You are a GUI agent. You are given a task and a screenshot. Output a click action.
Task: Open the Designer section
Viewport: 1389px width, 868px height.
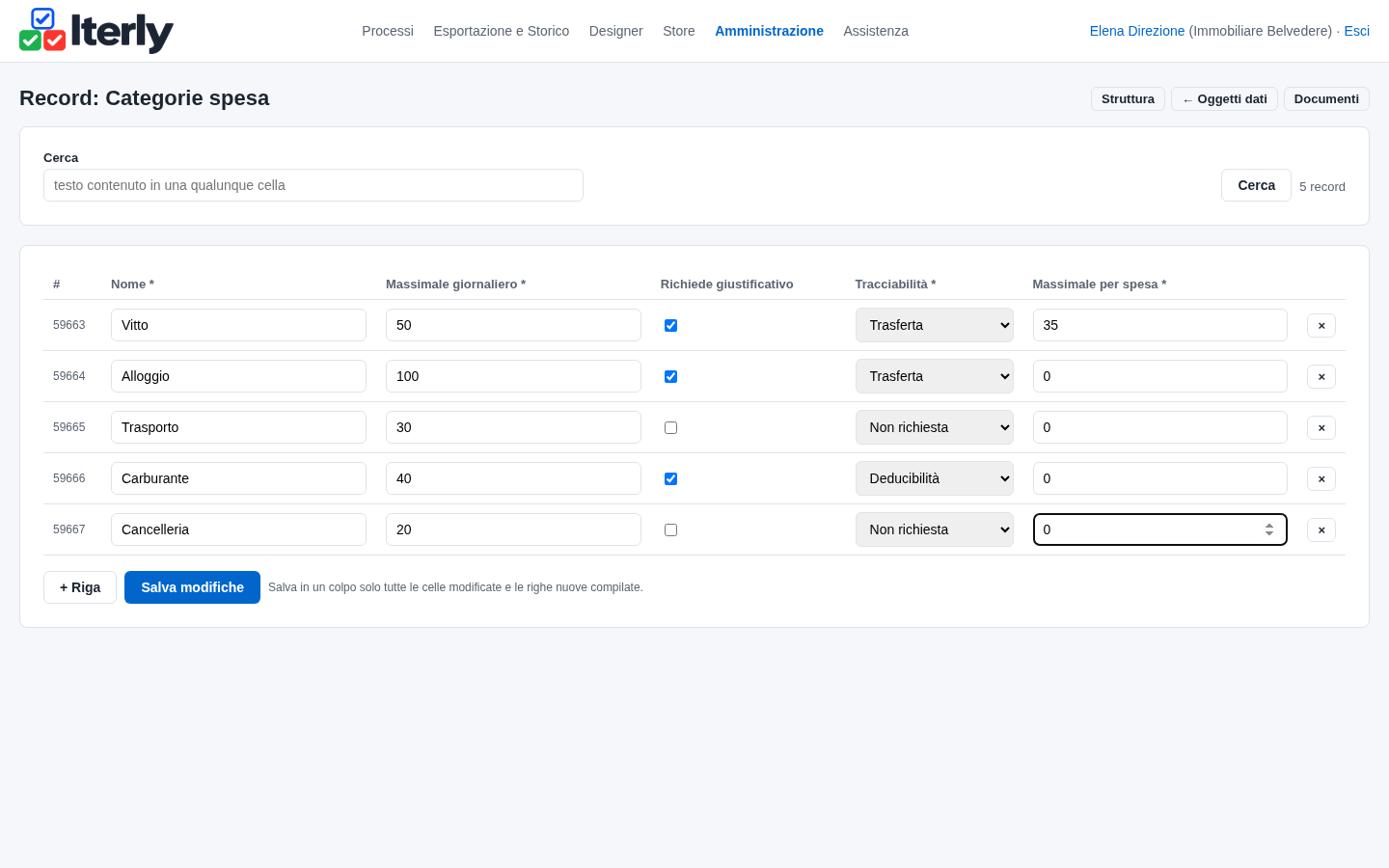[615, 31]
